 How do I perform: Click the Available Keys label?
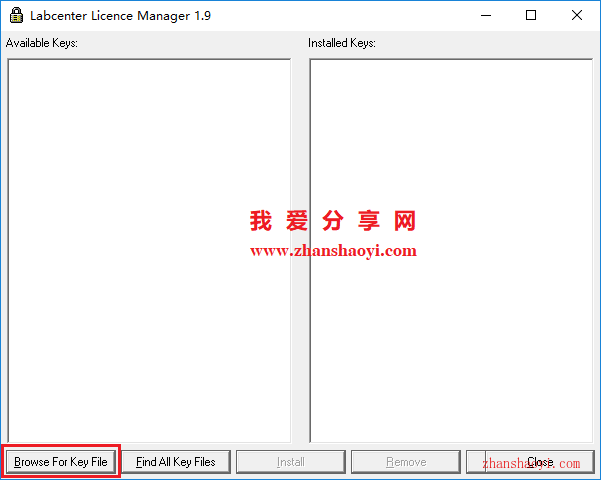coord(42,43)
